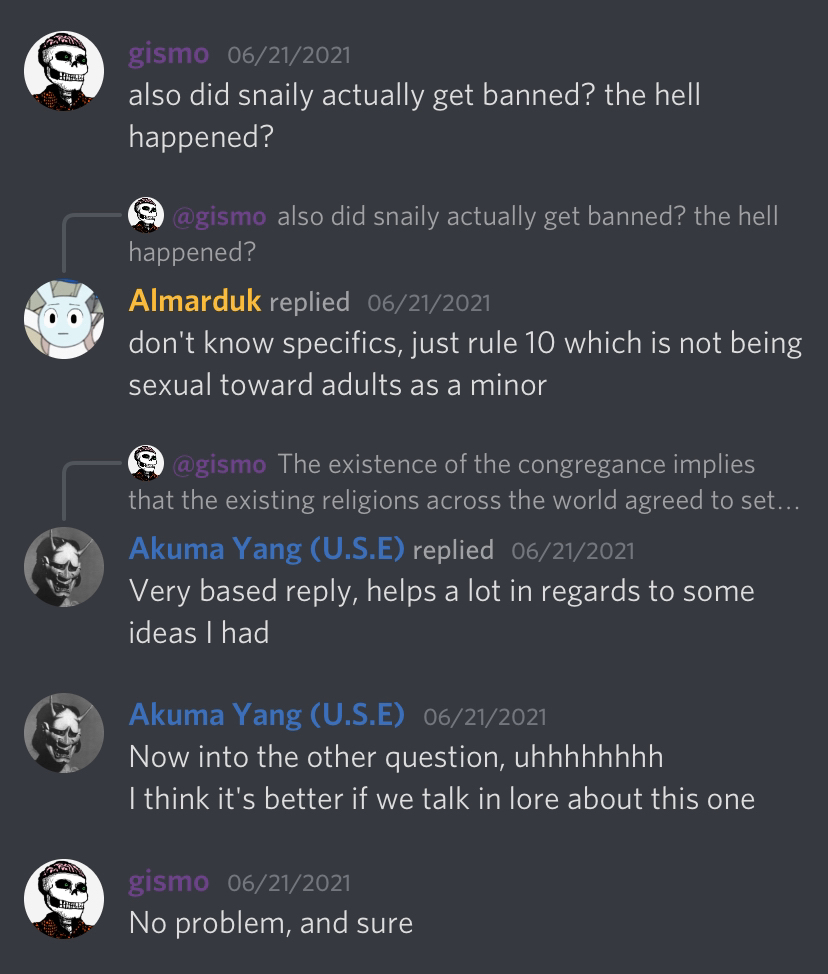
Task: Jump to quoted 'also did snaily actually get banned' preview
Action: [453, 234]
